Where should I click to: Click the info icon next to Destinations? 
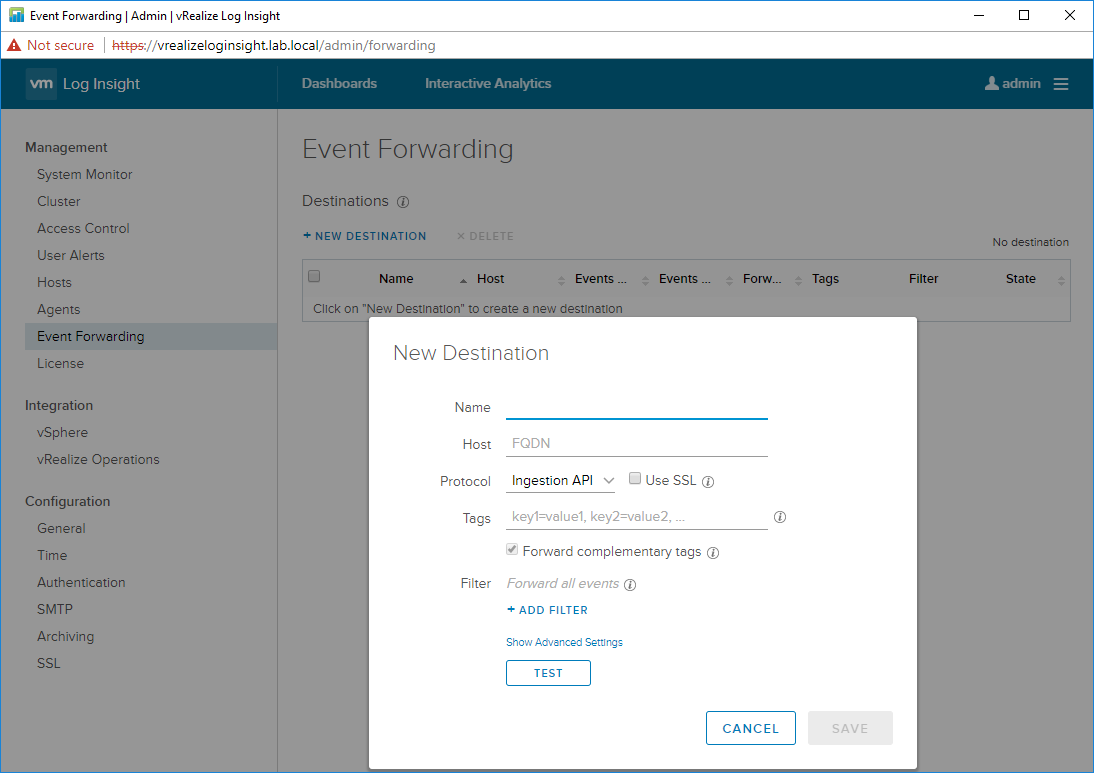tap(403, 202)
